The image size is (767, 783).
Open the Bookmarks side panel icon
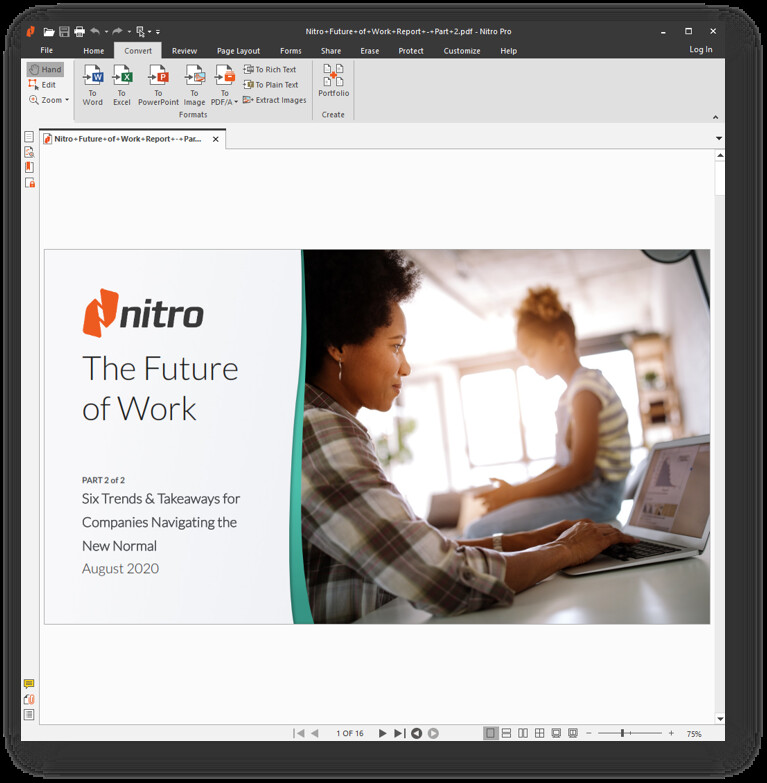click(29, 167)
